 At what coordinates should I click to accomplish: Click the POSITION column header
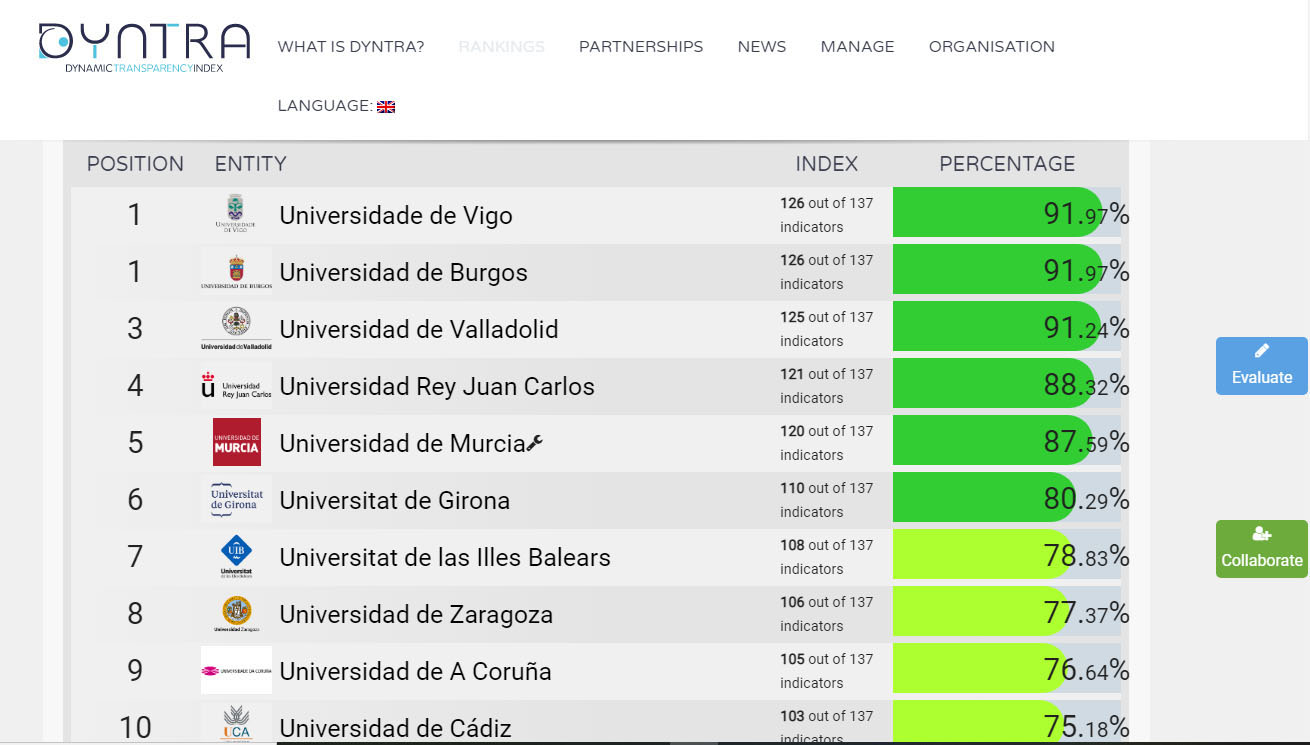[135, 164]
